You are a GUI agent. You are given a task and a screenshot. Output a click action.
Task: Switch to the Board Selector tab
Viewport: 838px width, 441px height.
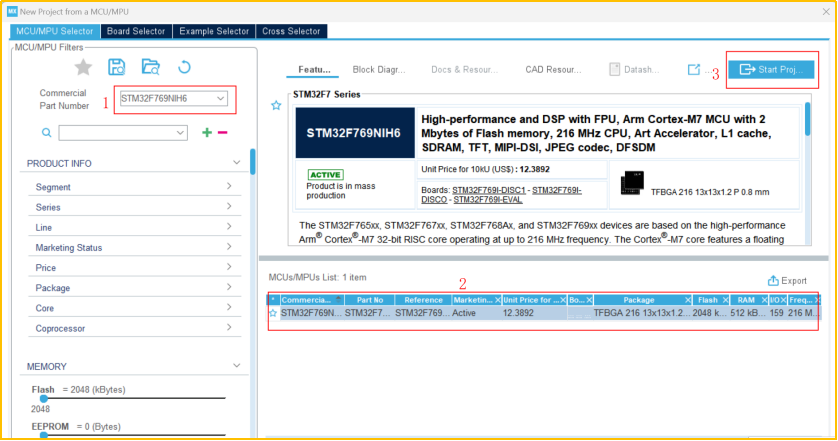tap(135, 31)
